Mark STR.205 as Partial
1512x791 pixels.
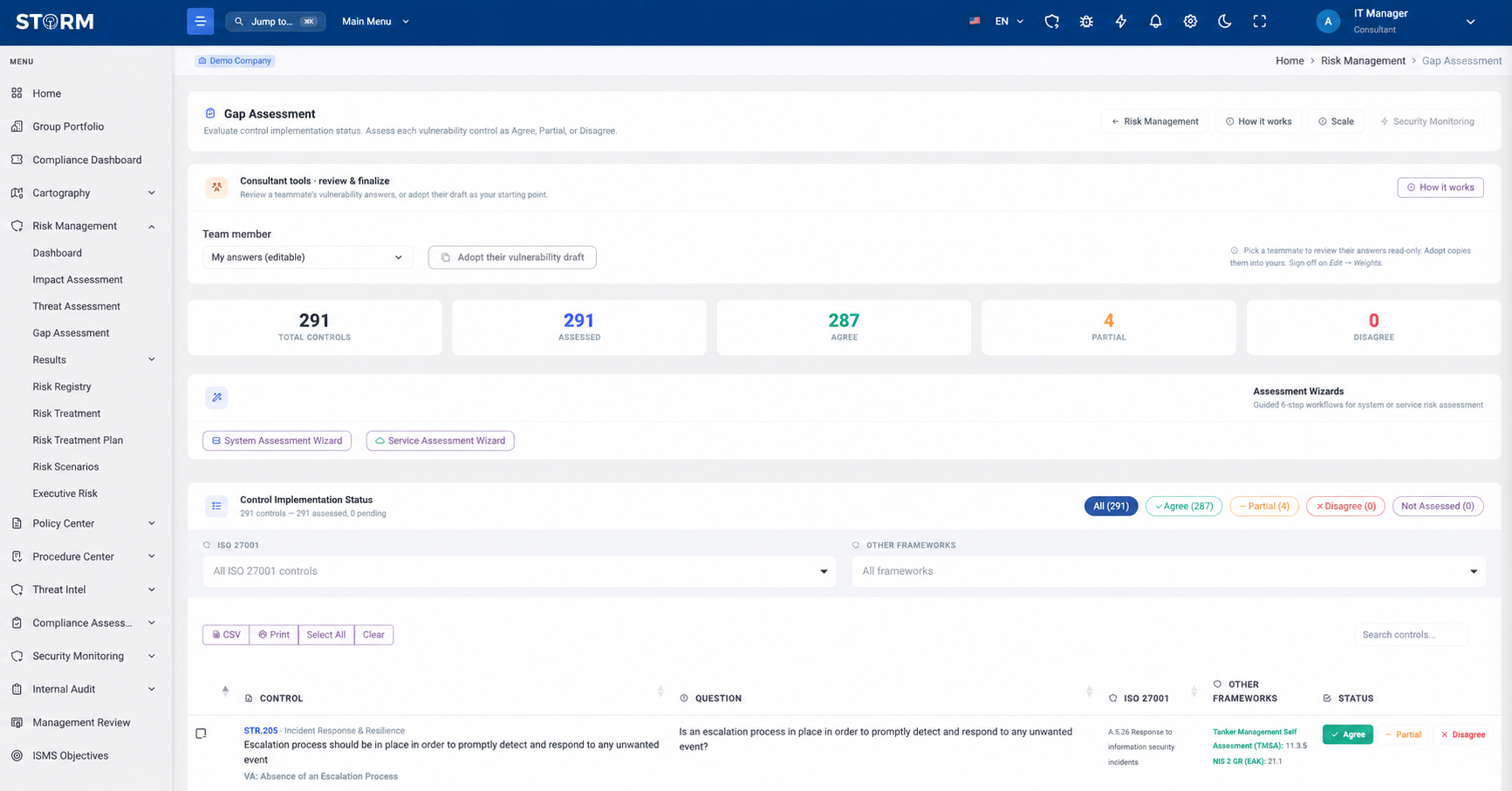[x=1404, y=734]
